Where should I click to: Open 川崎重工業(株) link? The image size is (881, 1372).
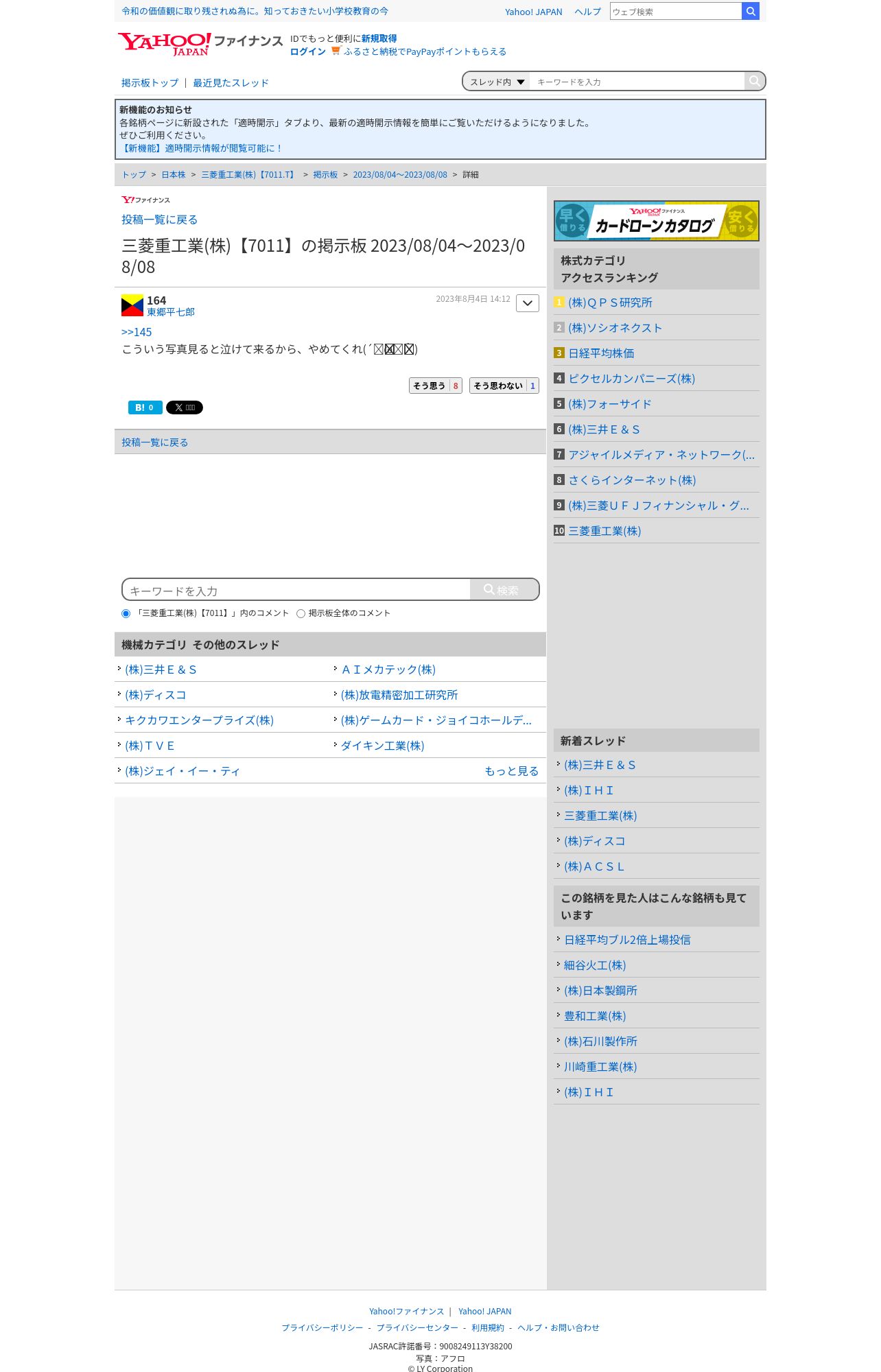(x=600, y=1067)
